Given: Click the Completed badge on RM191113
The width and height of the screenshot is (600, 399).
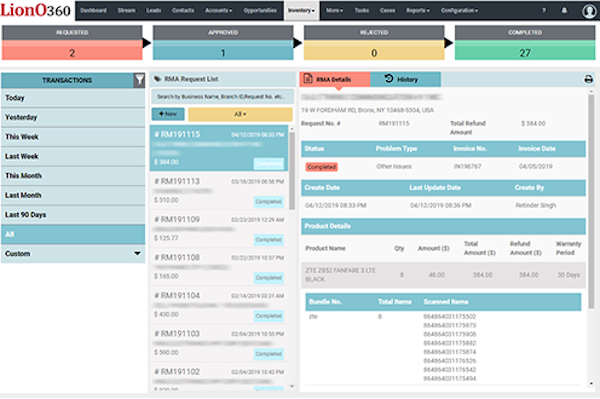Looking at the screenshot, I should pyautogui.click(x=269, y=202).
